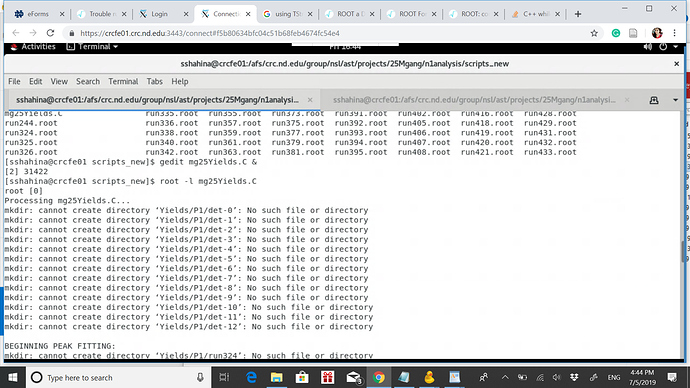Click the GNOME power icon
Image resolution: width=690 pixels, height=388 pixels.
(663, 47)
